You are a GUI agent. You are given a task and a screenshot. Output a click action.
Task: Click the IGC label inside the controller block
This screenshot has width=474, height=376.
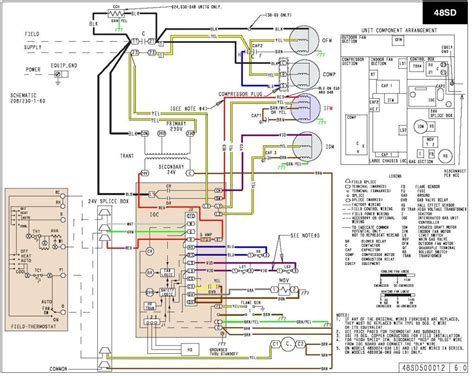(154, 215)
